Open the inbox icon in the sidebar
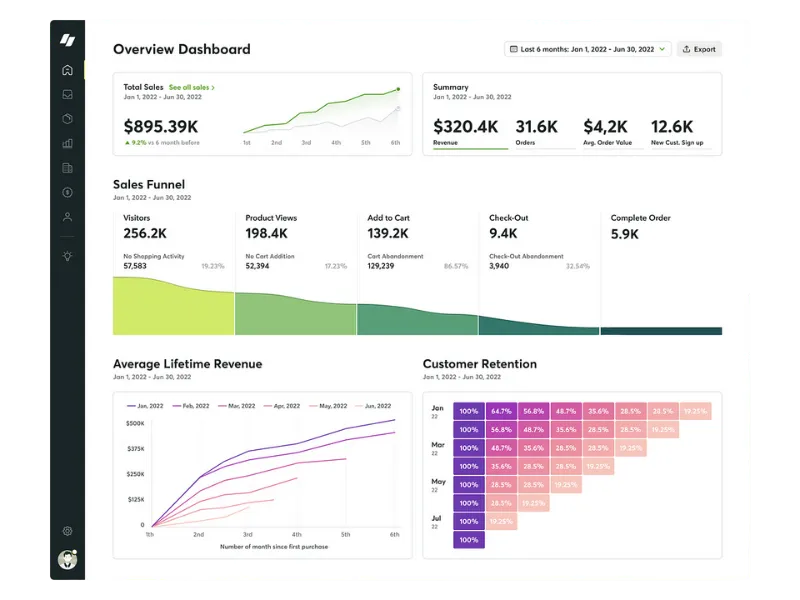Screen dimensions: 800x600 67,95
